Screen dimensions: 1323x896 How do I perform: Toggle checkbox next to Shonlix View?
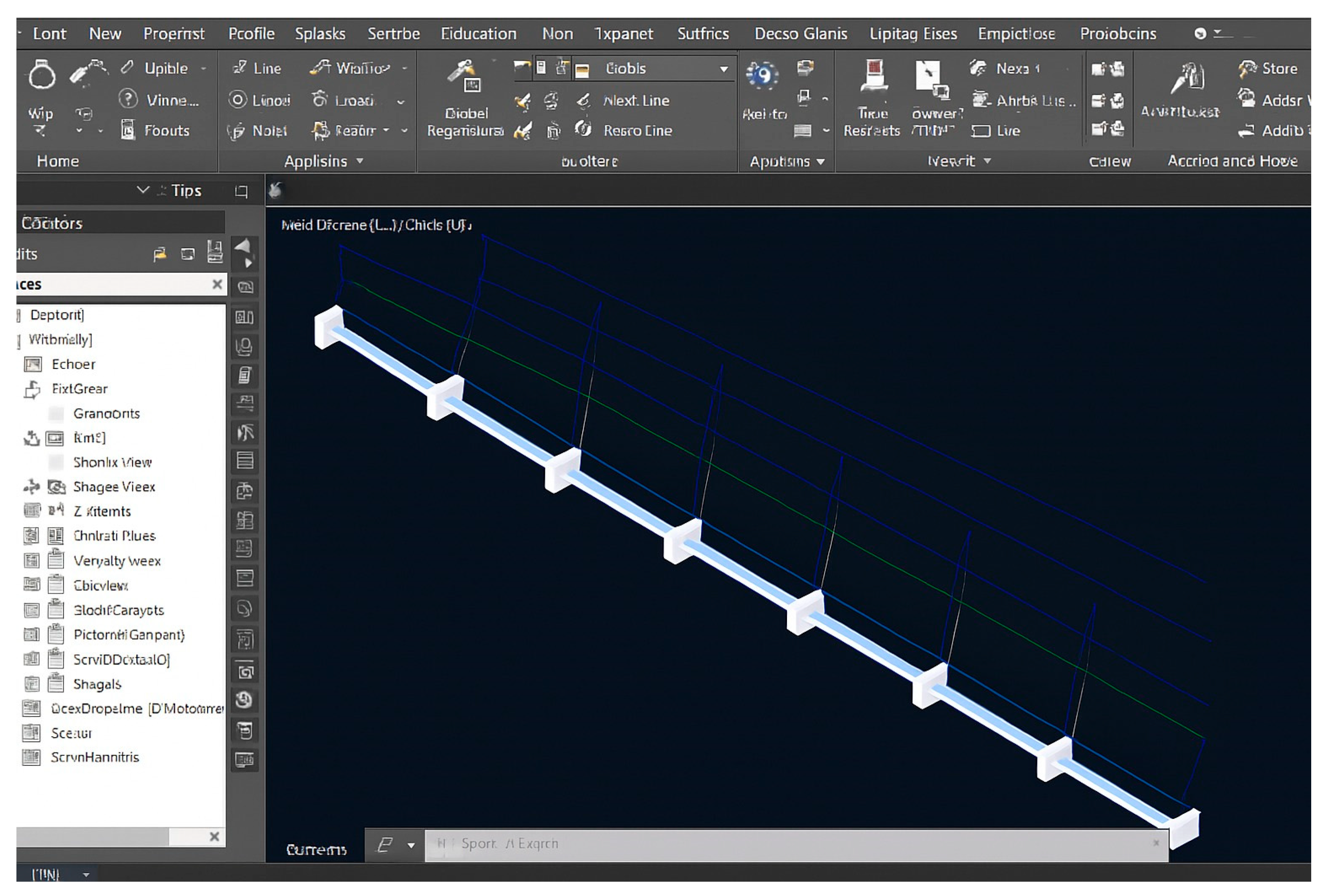(56, 462)
